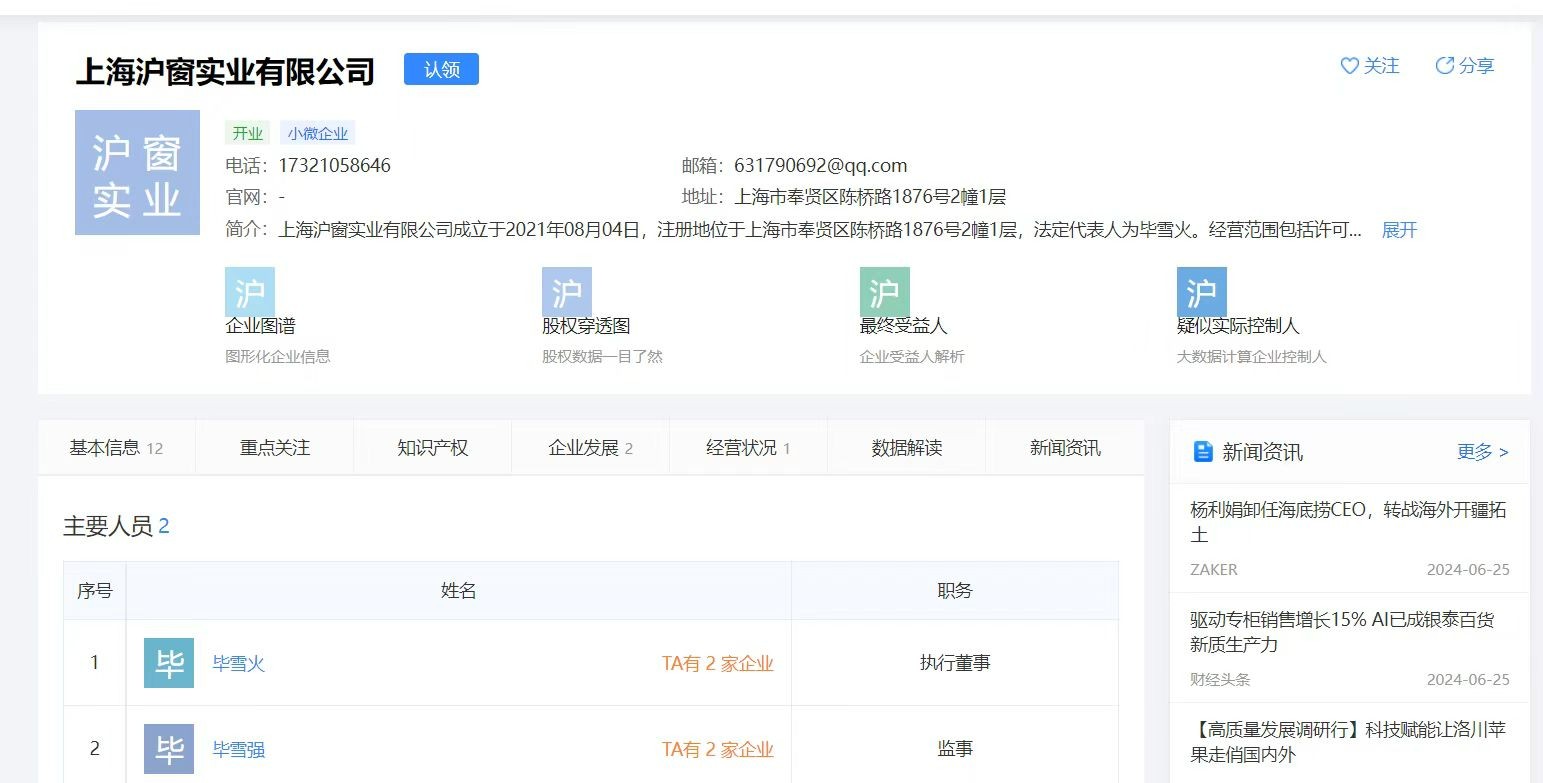The image size is (1543, 783).
Task: Open the 企业图谱 icon
Action: (x=249, y=292)
